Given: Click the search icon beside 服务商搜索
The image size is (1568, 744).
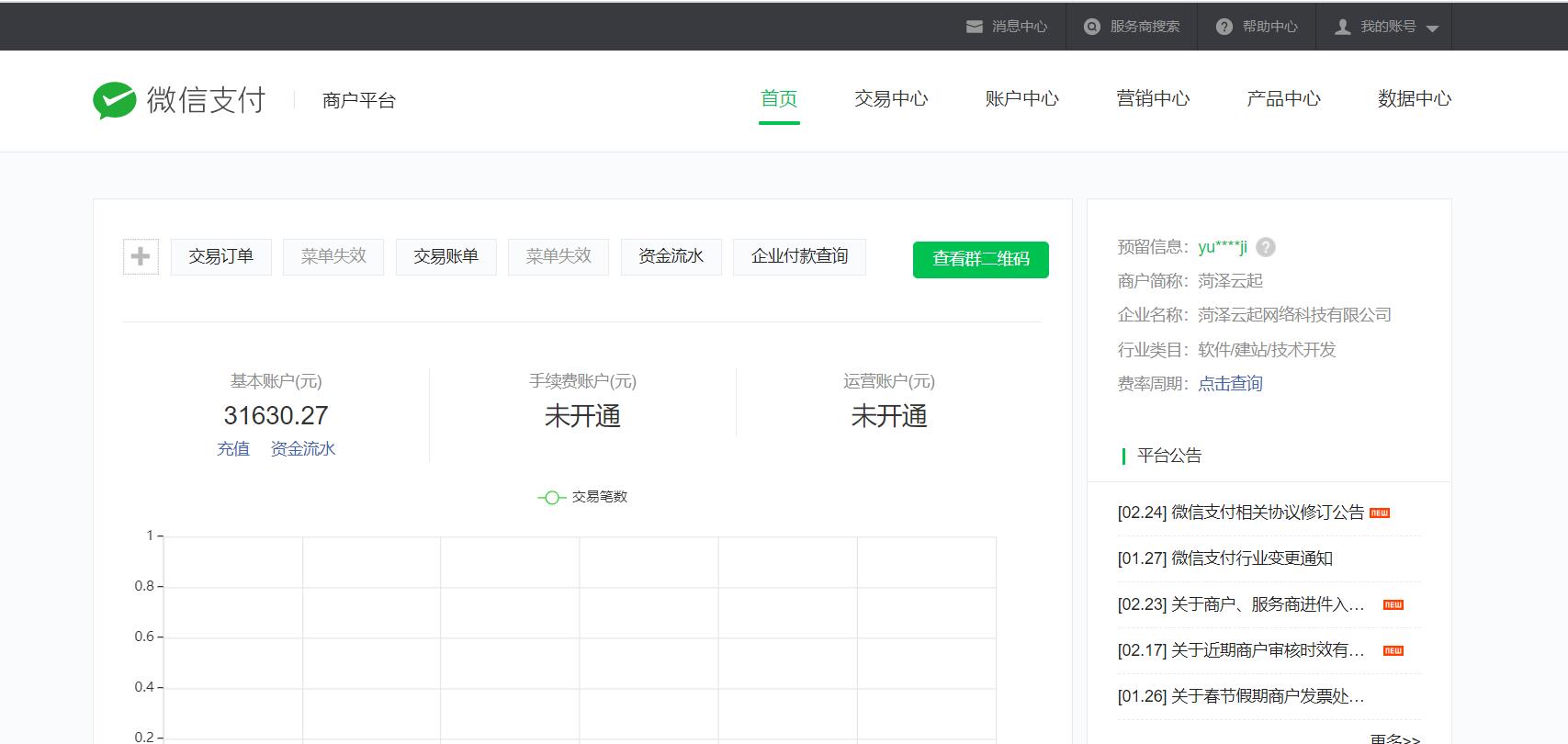Looking at the screenshot, I should click(x=1092, y=27).
